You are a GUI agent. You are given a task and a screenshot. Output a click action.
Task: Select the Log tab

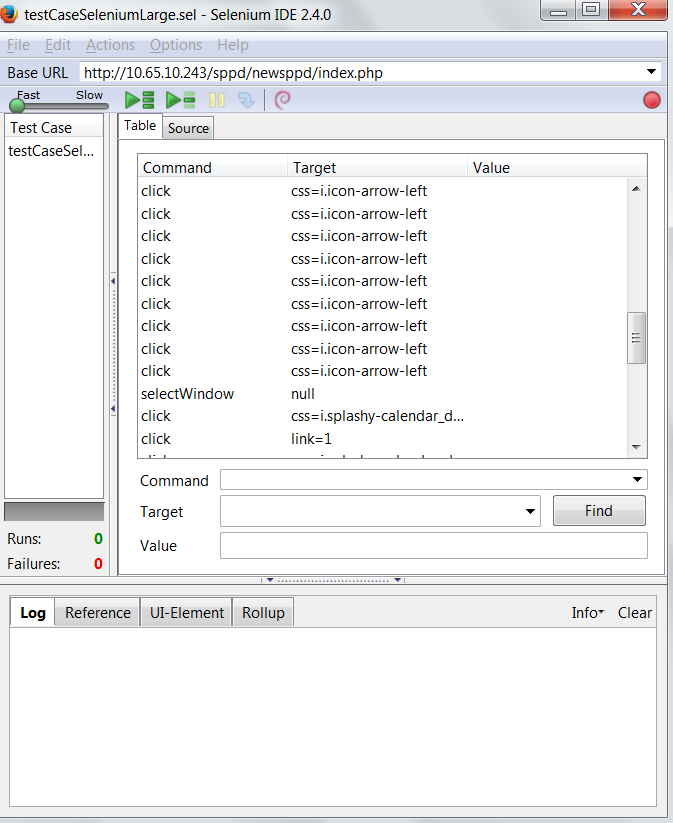(x=33, y=613)
